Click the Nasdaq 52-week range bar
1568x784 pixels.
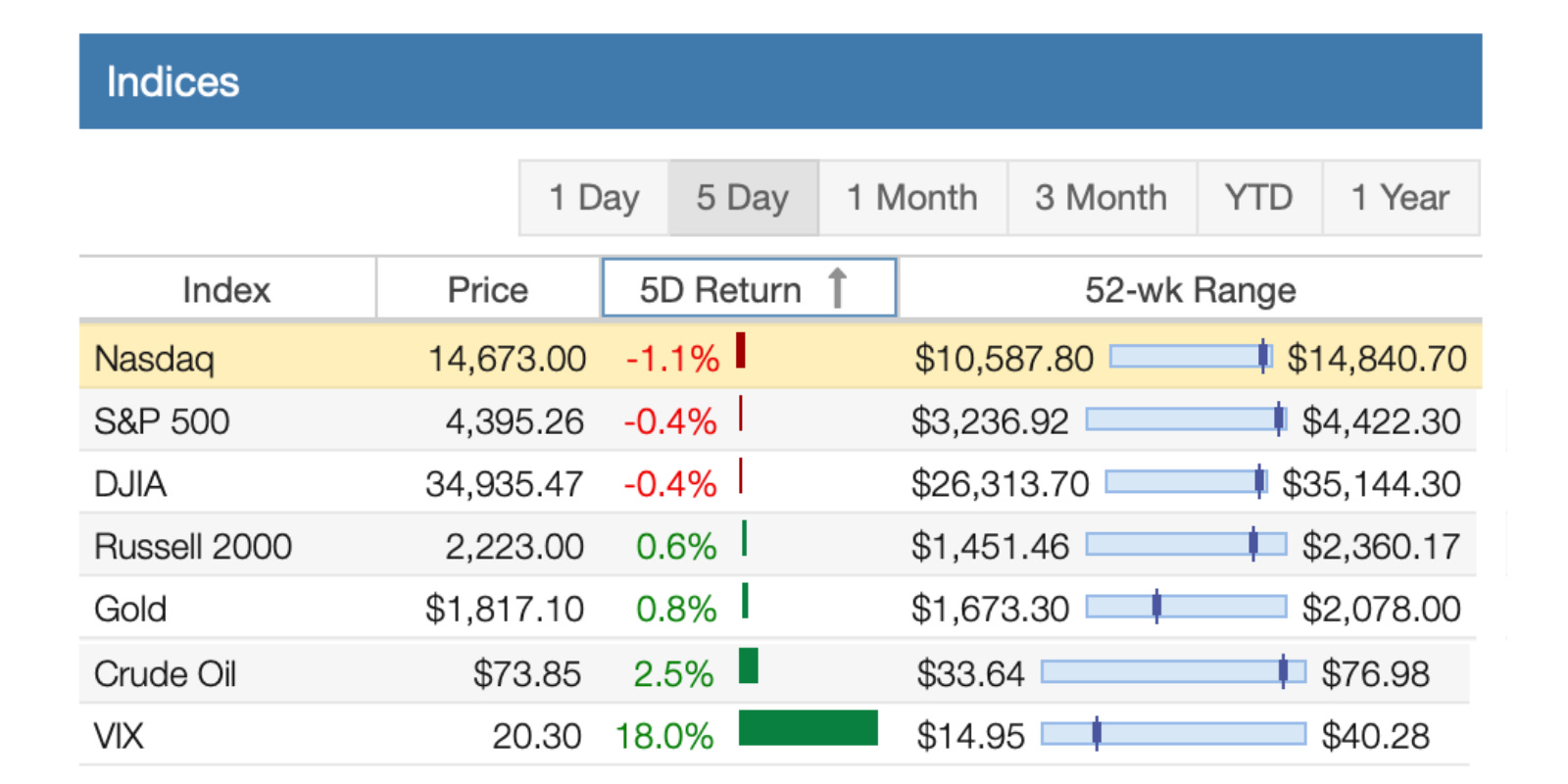[1191, 356]
